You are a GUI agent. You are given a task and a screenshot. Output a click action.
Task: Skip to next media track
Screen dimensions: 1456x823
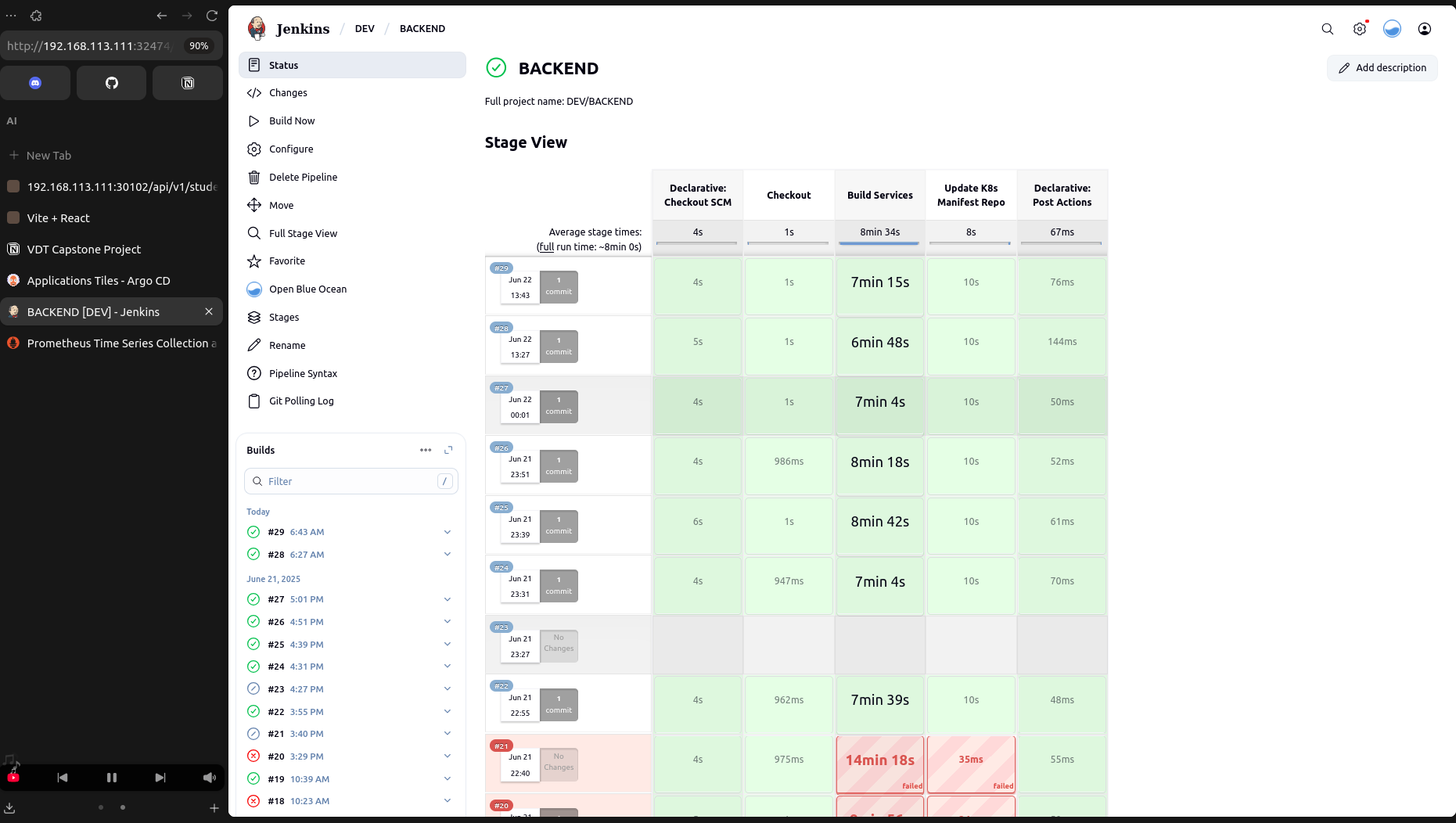coord(160,778)
